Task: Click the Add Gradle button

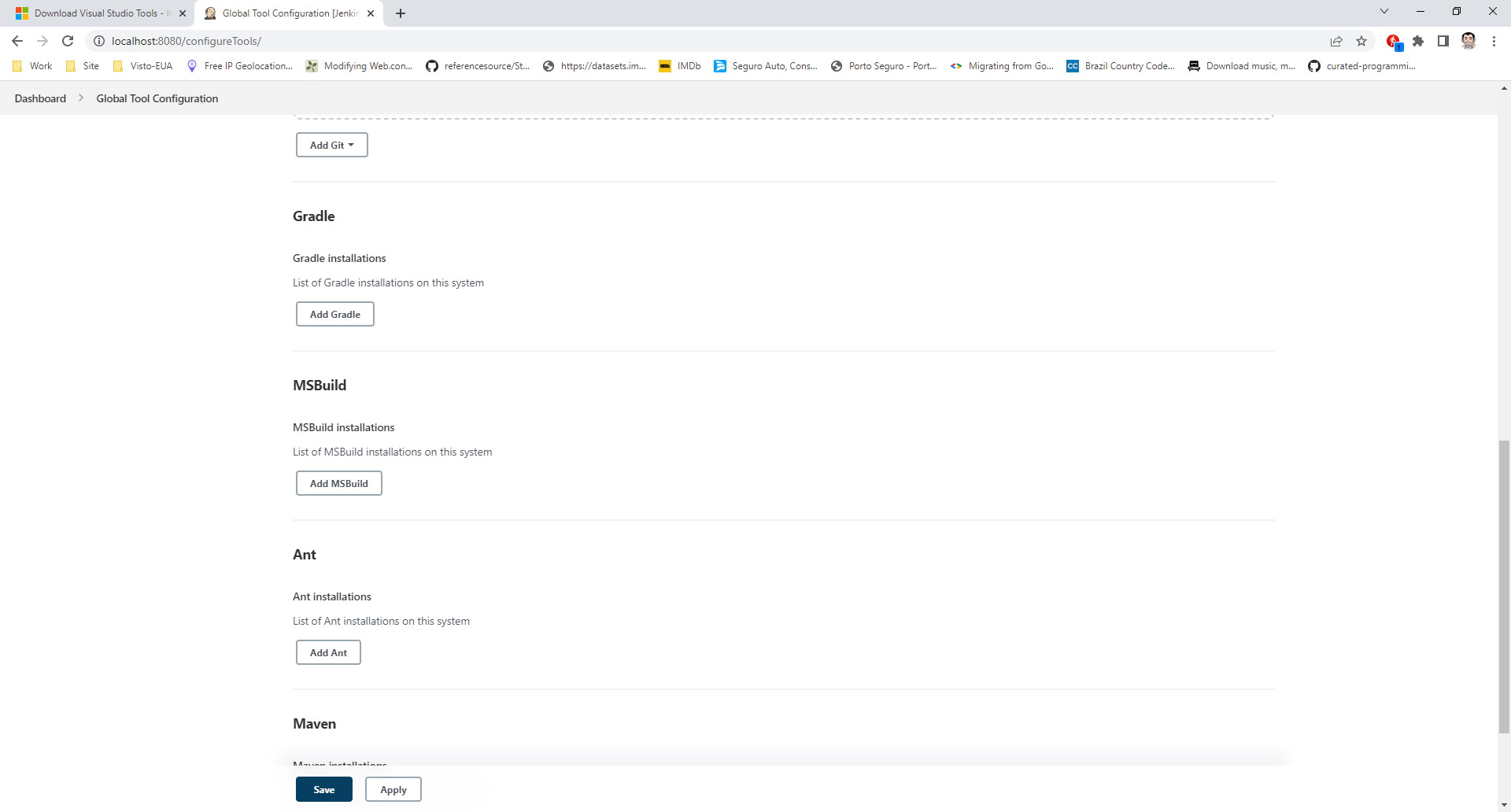Action: pos(334,314)
